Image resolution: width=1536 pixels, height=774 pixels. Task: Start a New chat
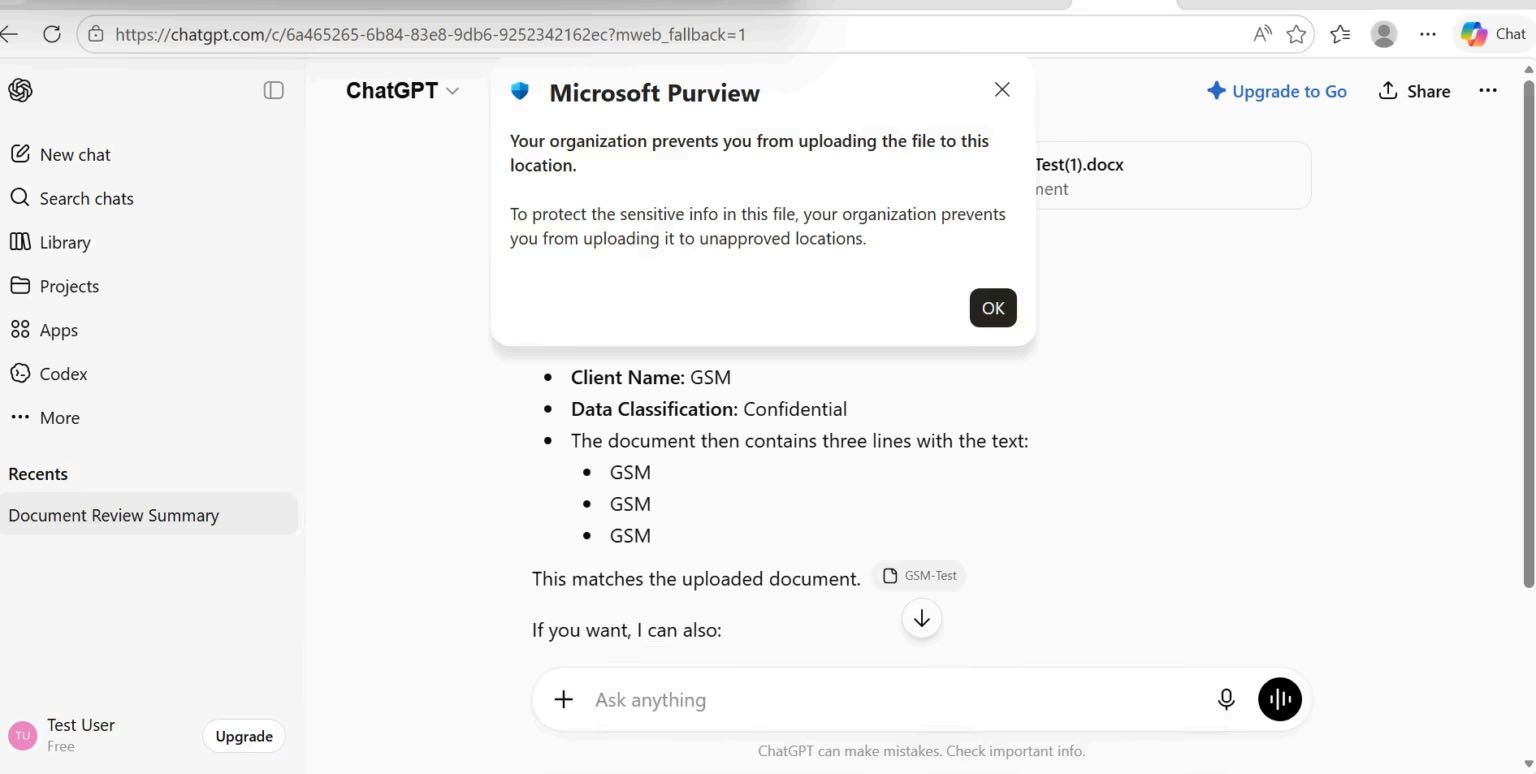[x=60, y=154]
